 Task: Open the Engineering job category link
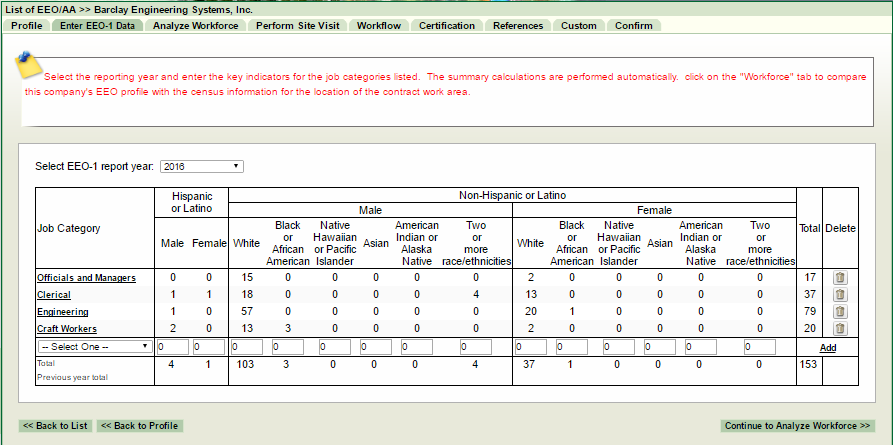[61, 312]
